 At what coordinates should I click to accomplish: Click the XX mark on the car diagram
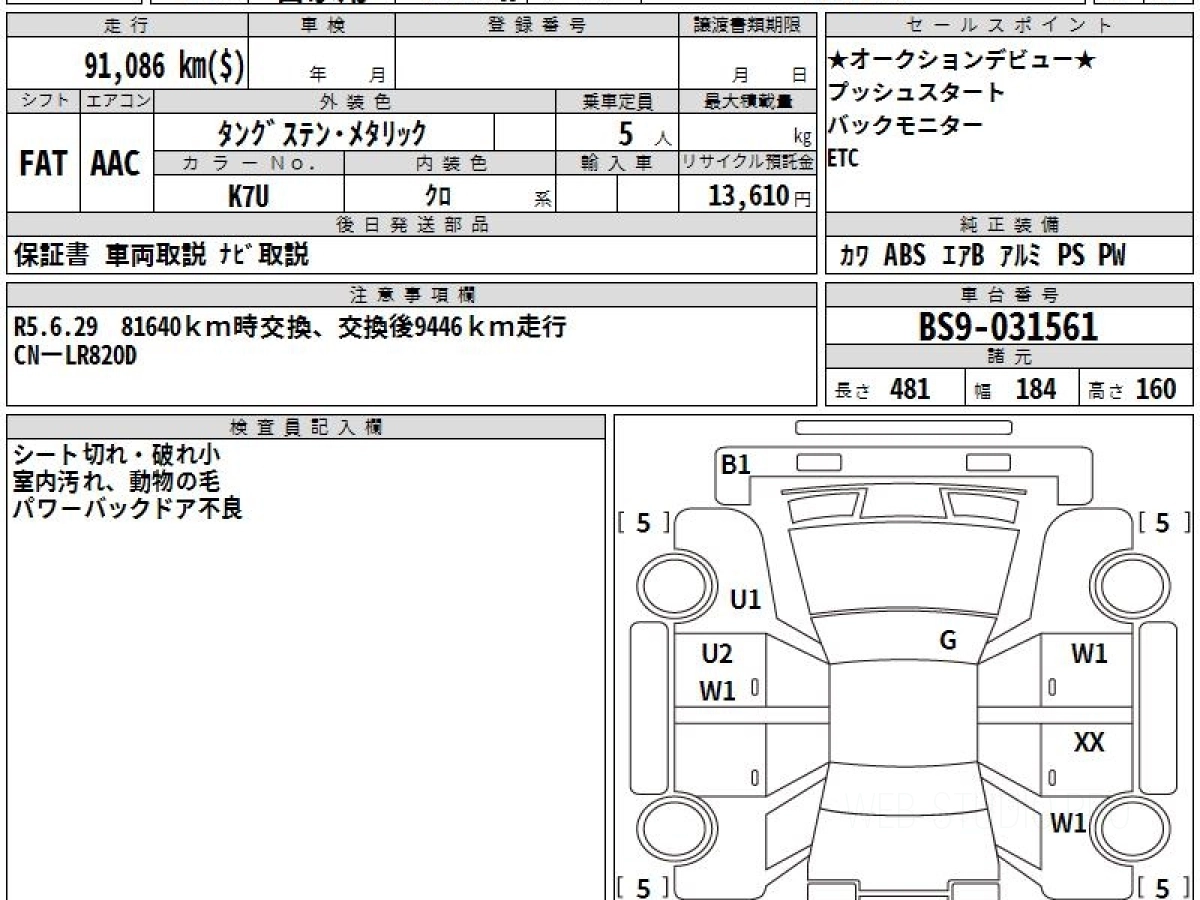coord(1089,743)
